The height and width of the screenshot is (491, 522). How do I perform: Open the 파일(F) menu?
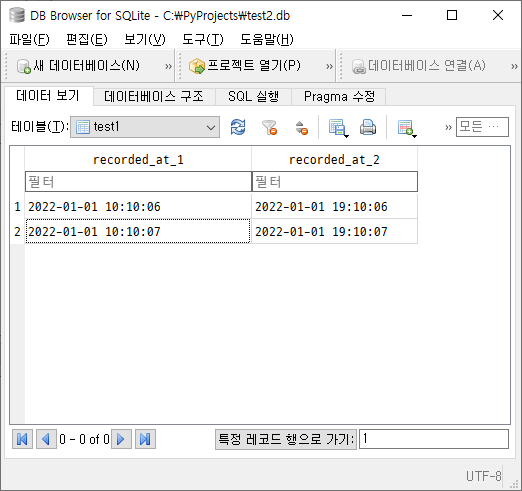tap(29, 39)
